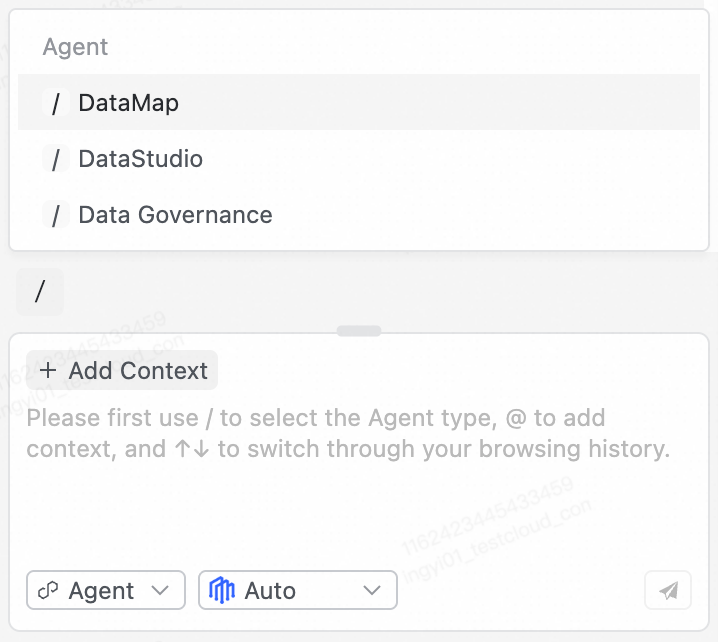Click the blue Auto model icon
The width and height of the screenshot is (718, 642).
coord(222,591)
